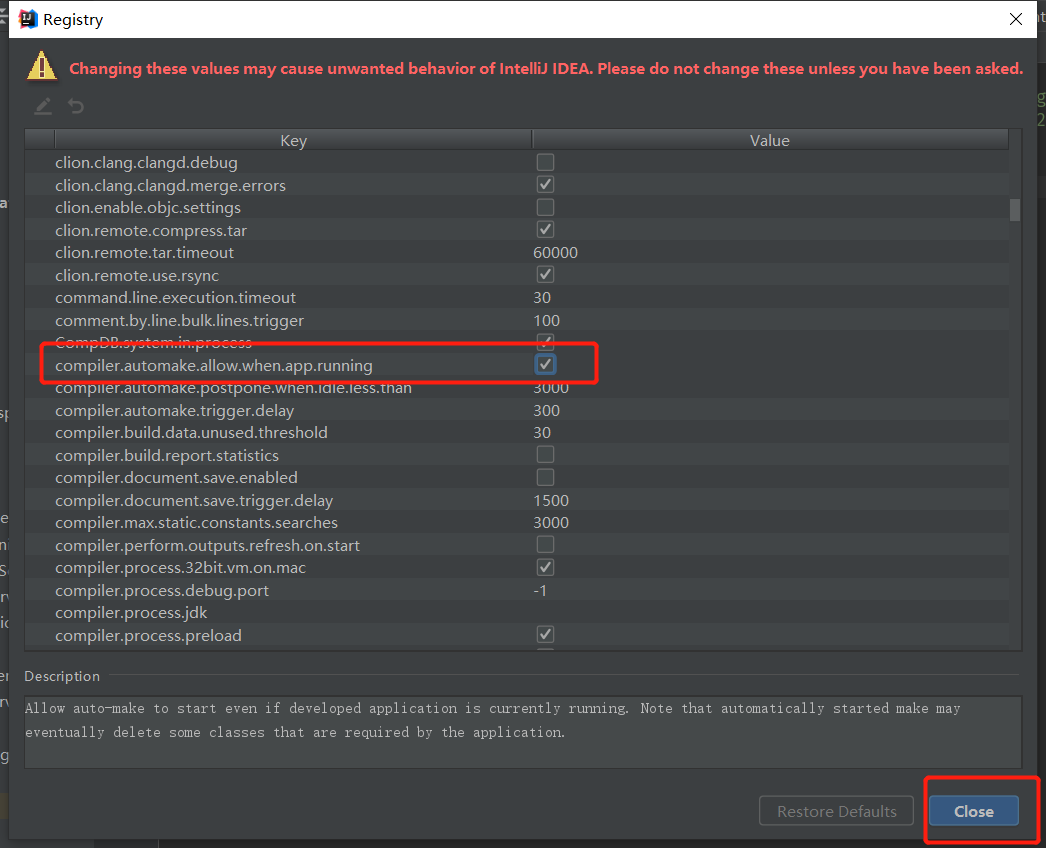1046x848 pixels.
Task: Select the compiler.automake.trigger.delay key
Action: [175, 410]
